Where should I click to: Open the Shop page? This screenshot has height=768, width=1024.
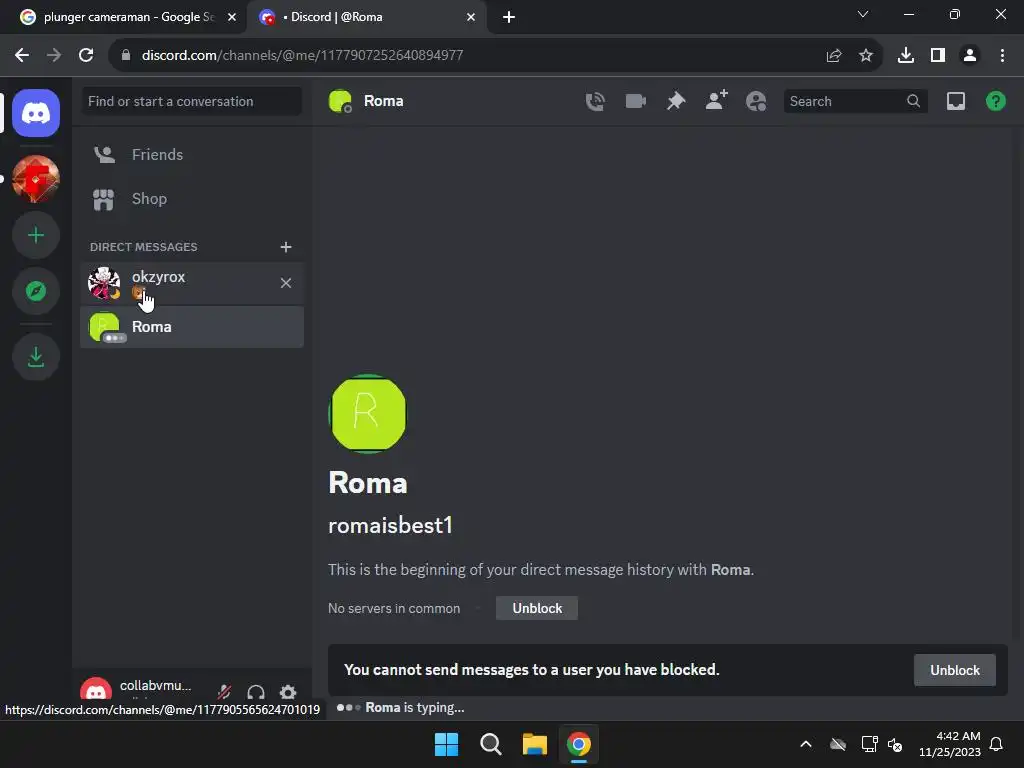192,199
